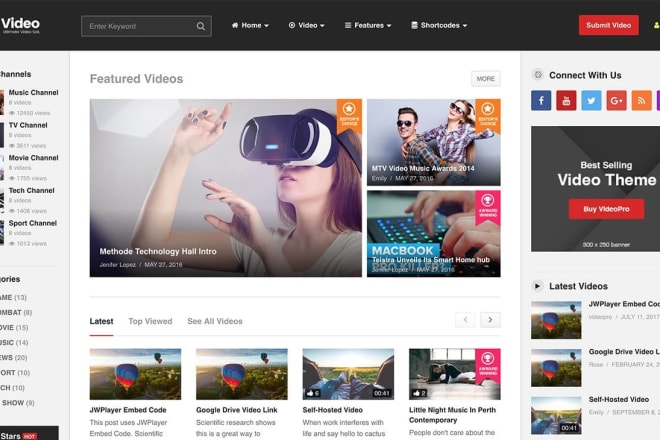Open MTV Video Music Awards 2014 title
This screenshot has height=440, width=660.
(x=423, y=168)
